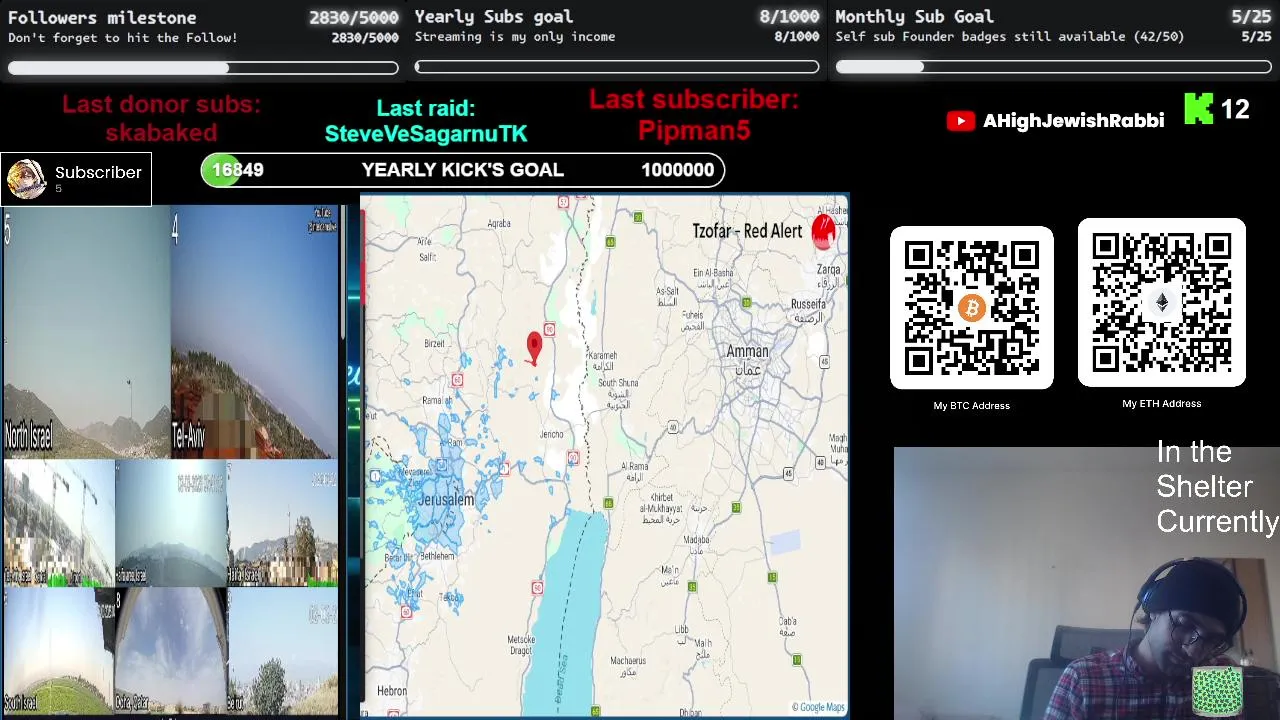The image size is (1280, 720).
Task: Click the Monthly Sub Goal progress bar
Action: tap(1053, 67)
